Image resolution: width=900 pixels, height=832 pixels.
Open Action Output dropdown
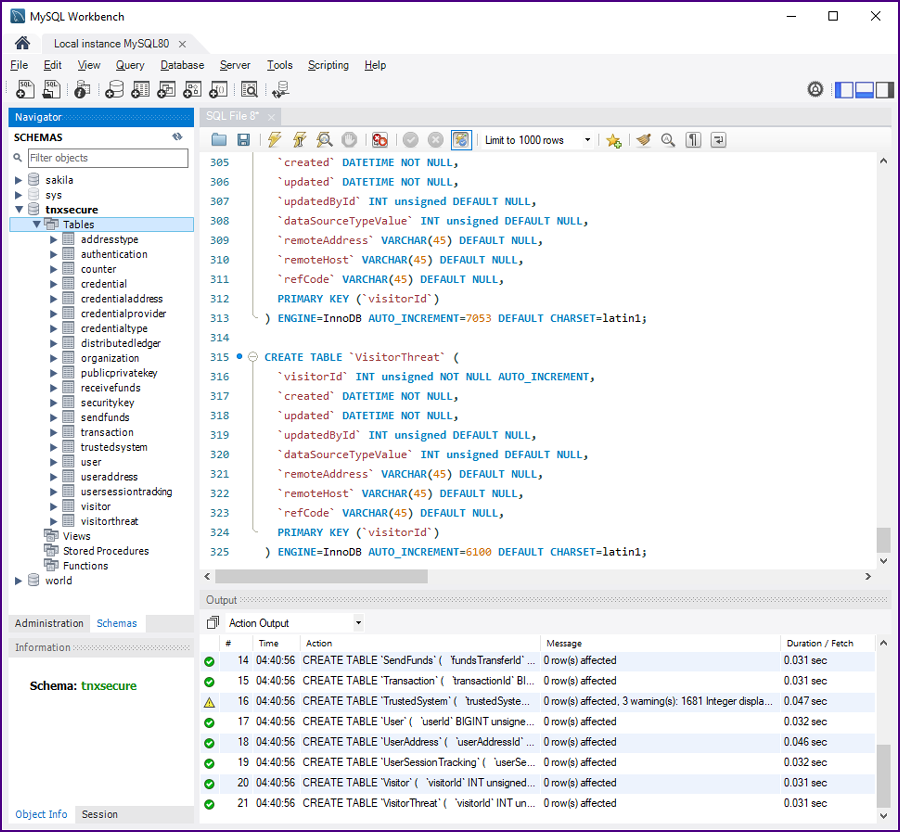358,623
